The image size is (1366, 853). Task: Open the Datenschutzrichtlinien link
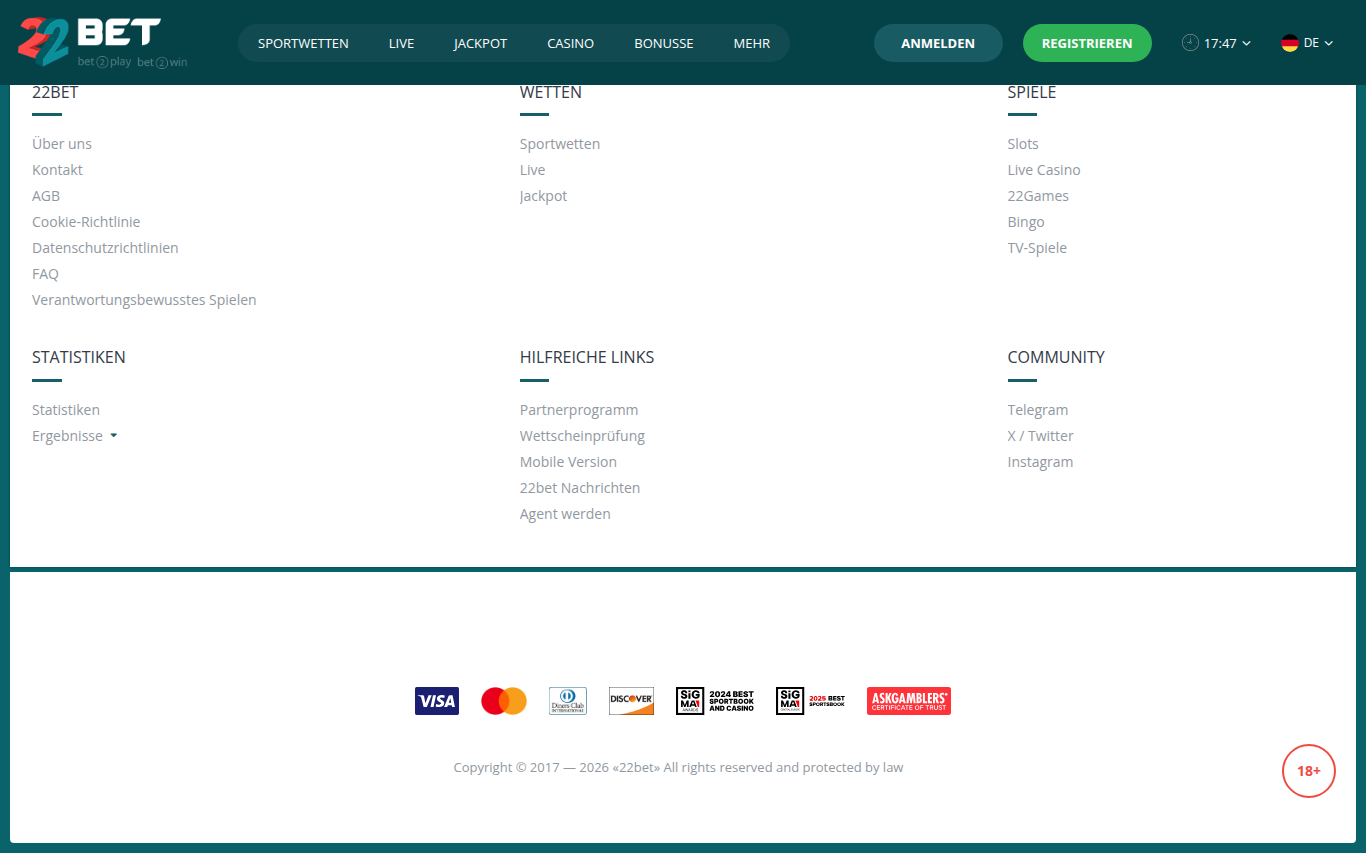point(105,248)
